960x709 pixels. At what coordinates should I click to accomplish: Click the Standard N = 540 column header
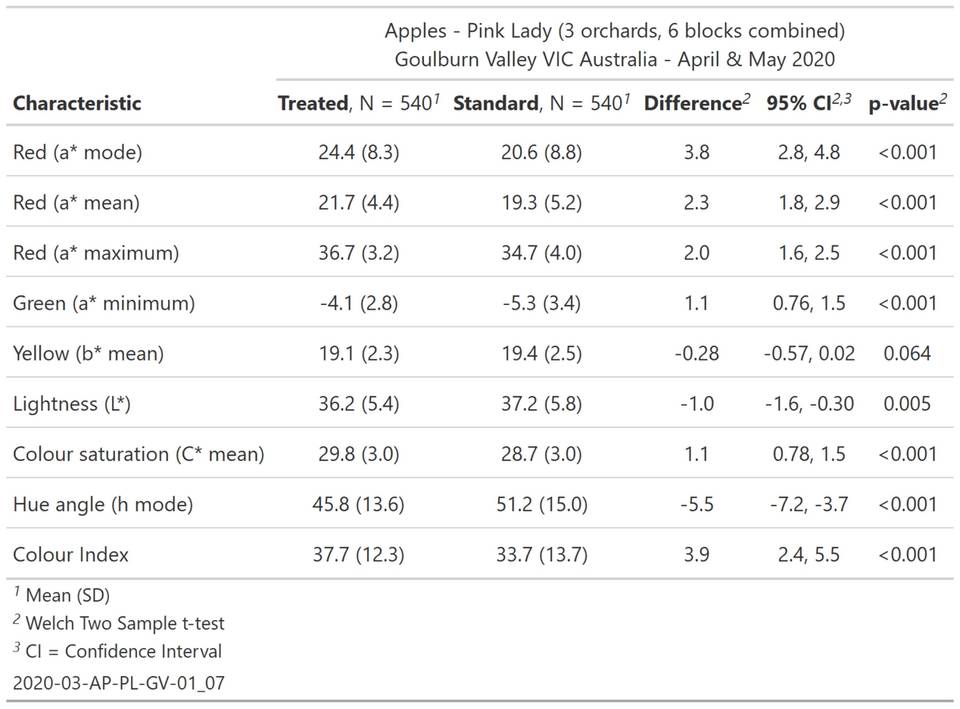[541, 103]
